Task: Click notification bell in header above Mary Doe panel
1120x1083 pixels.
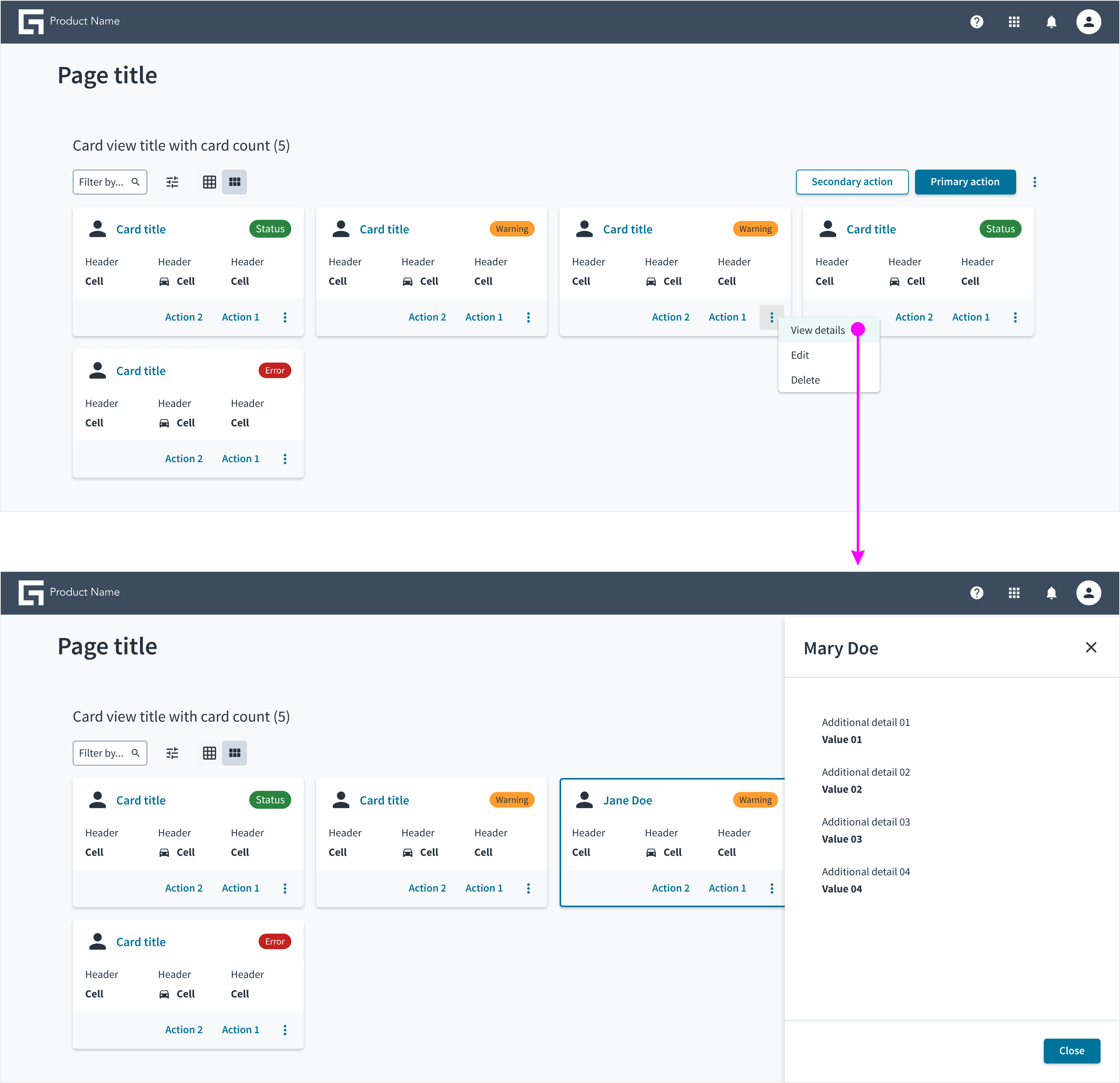Action: (x=1051, y=592)
